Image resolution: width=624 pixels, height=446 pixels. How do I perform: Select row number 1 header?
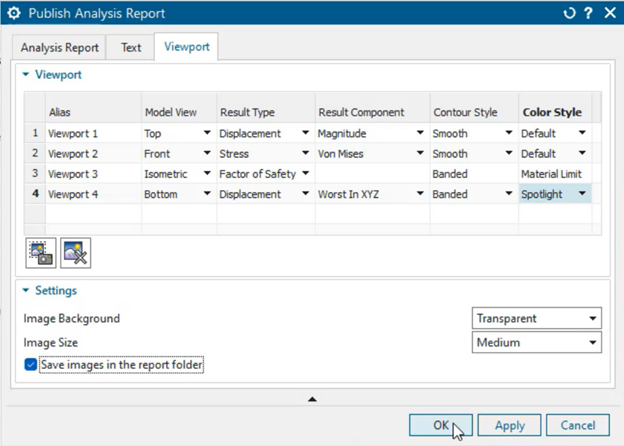[35, 133]
